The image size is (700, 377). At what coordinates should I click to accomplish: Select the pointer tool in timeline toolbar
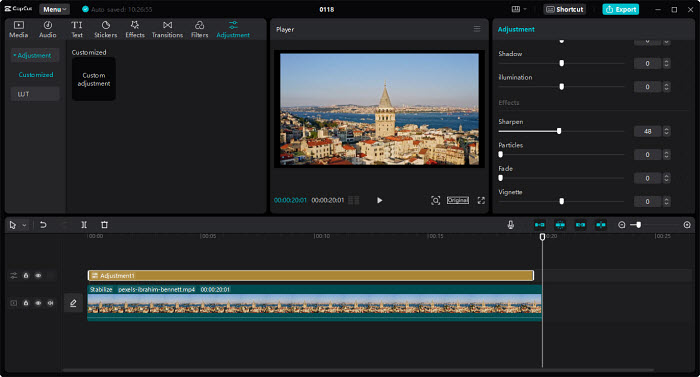[12, 225]
